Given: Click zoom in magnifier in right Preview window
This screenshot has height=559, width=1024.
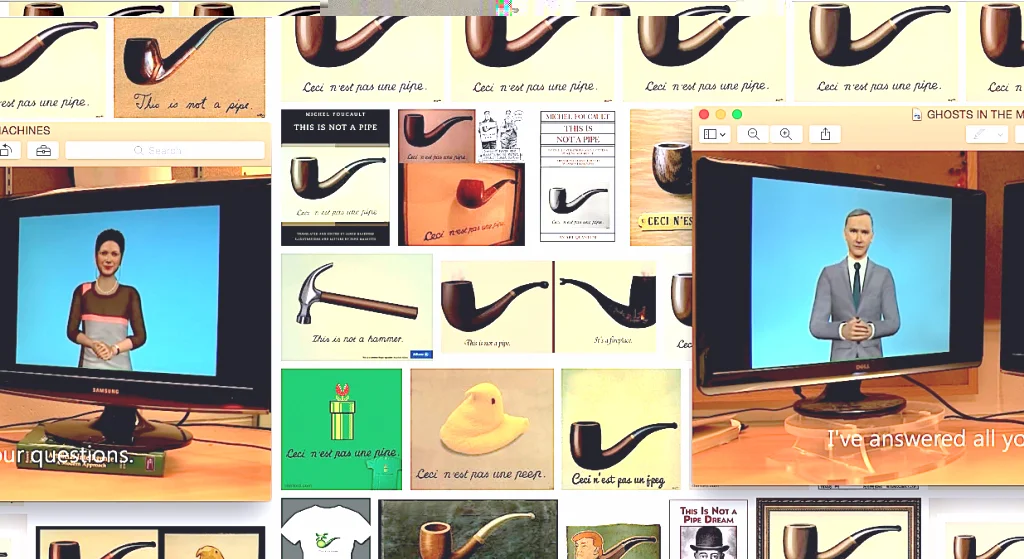Looking at the screenshot, I should point(786,134).
